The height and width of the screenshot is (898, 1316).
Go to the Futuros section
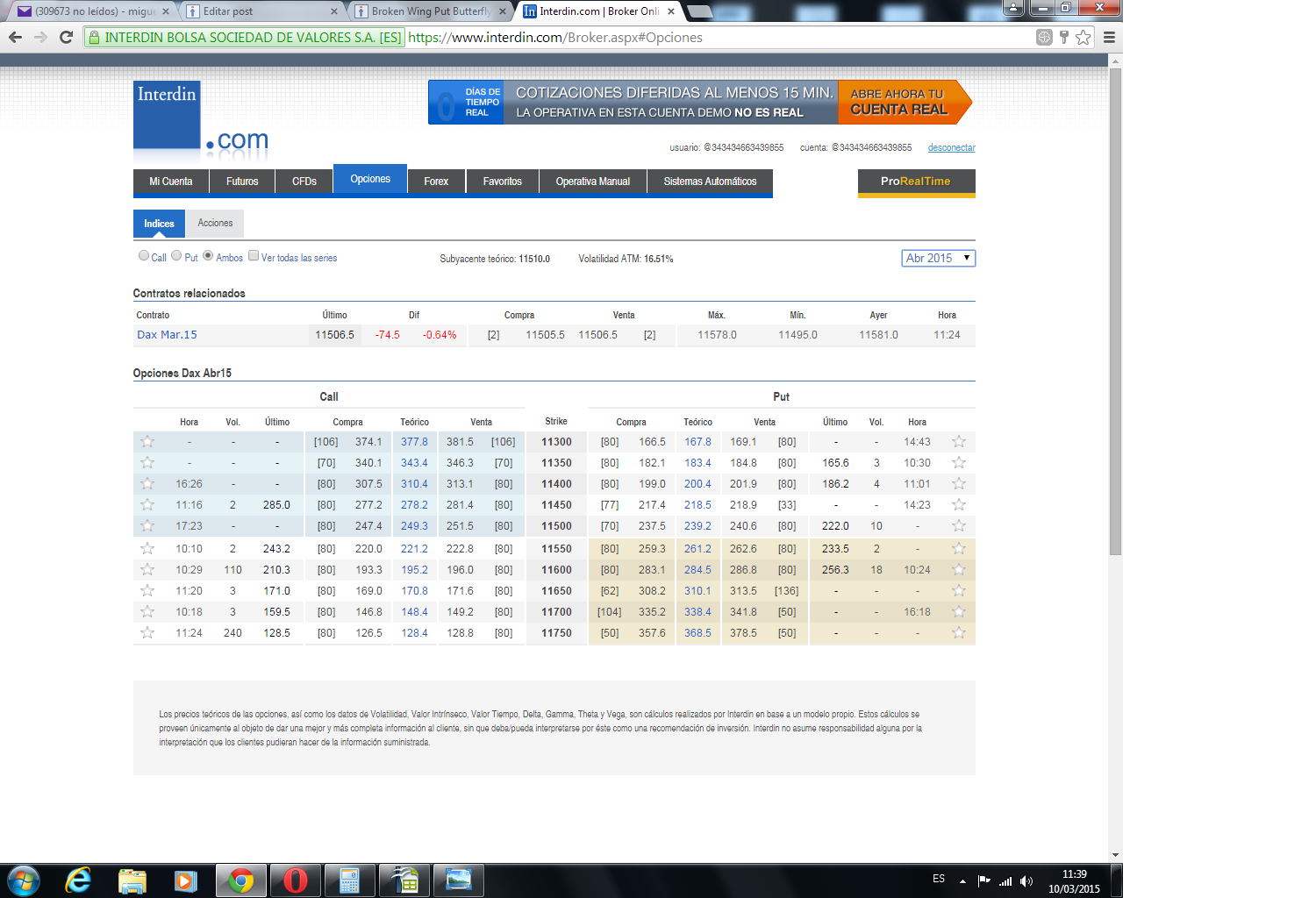click(242, 182)
